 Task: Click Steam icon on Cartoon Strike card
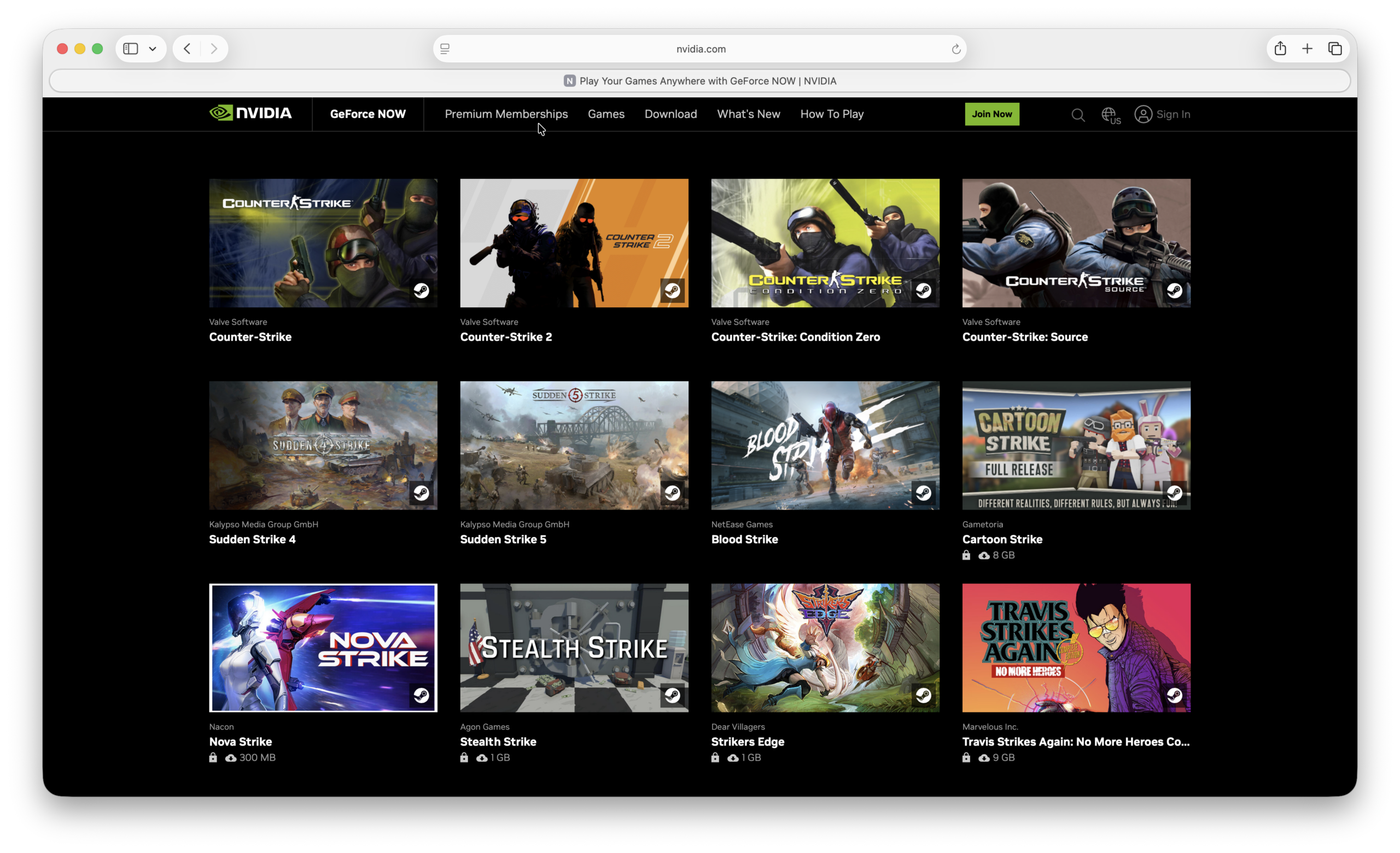[1175, 493]
